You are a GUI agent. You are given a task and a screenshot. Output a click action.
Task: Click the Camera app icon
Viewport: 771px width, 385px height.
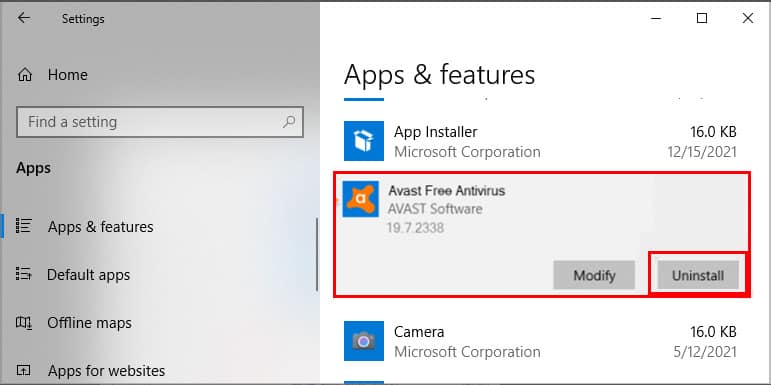coord(364,341)
